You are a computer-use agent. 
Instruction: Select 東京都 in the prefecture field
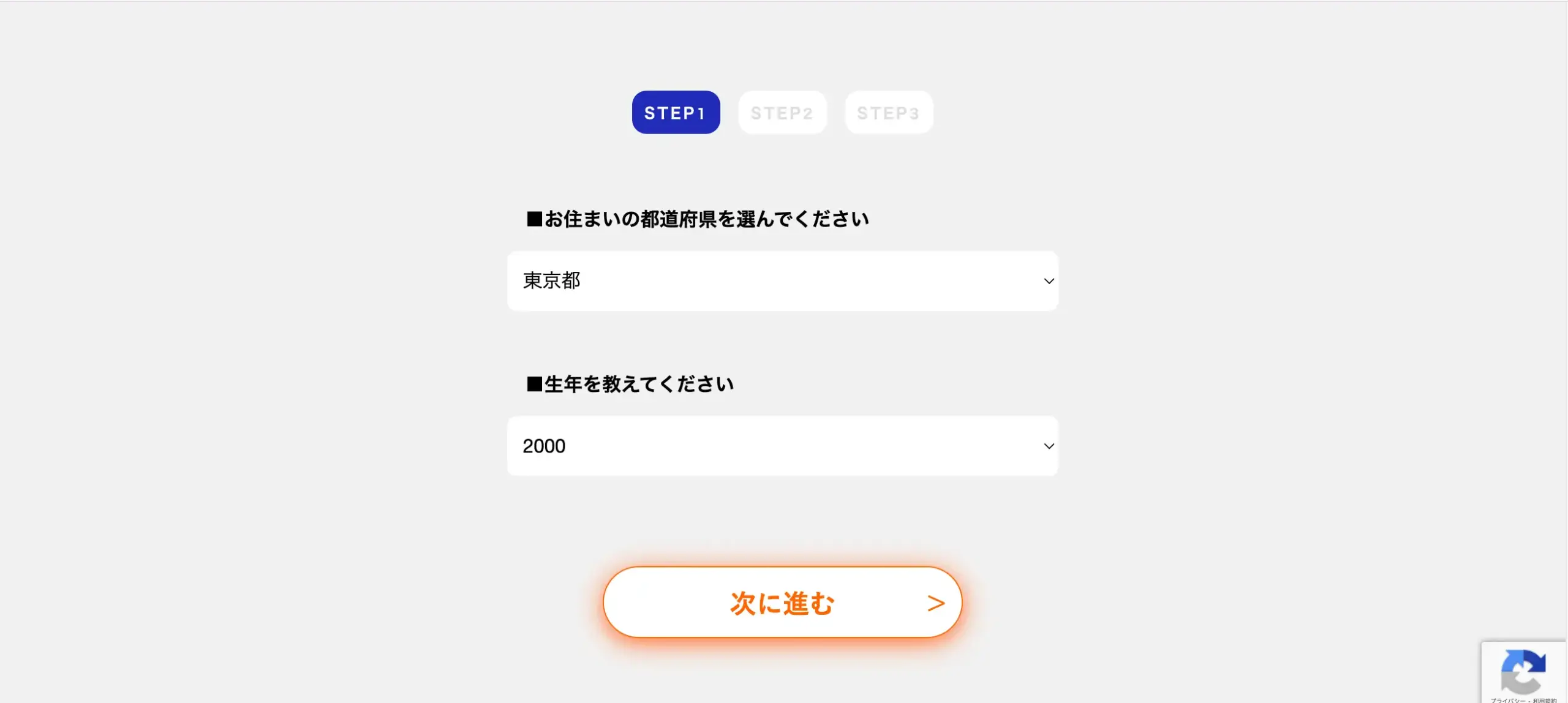point(551,281)
